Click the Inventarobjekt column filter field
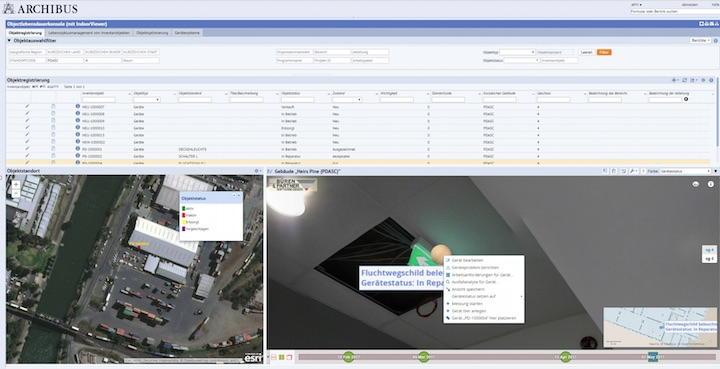The height and width of the screenshot is (369, 720). [x=98, y=100]
